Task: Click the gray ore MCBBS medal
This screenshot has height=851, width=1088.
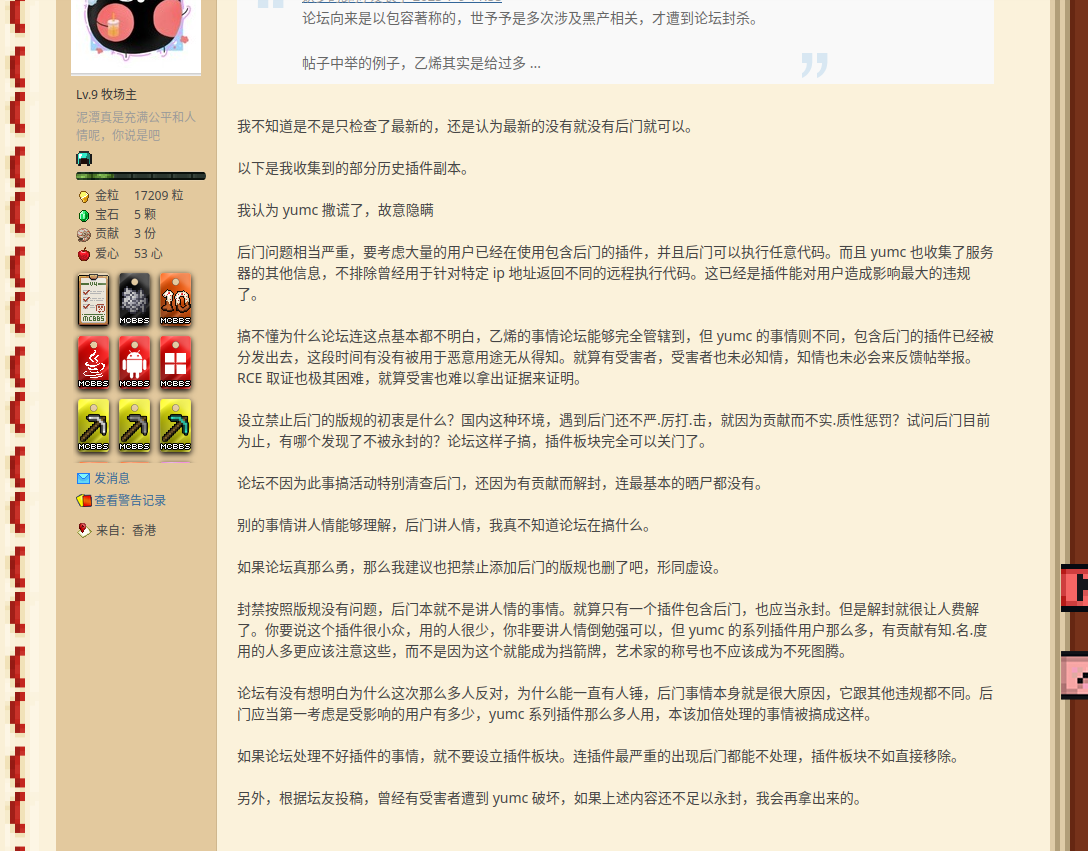Action: (x=134, y=299)
